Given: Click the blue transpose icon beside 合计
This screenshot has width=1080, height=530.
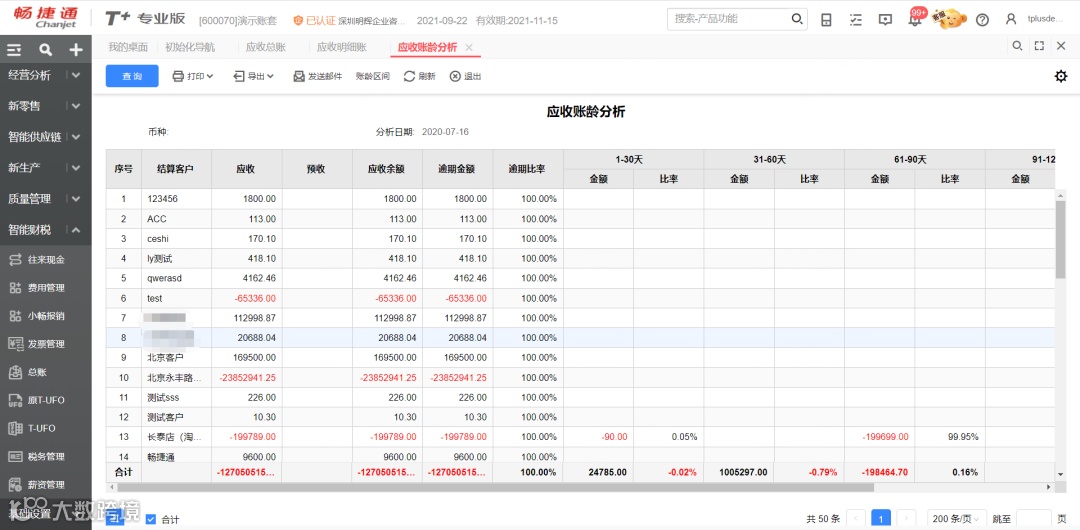Looking at the screenshot, I should coord(116,518).
